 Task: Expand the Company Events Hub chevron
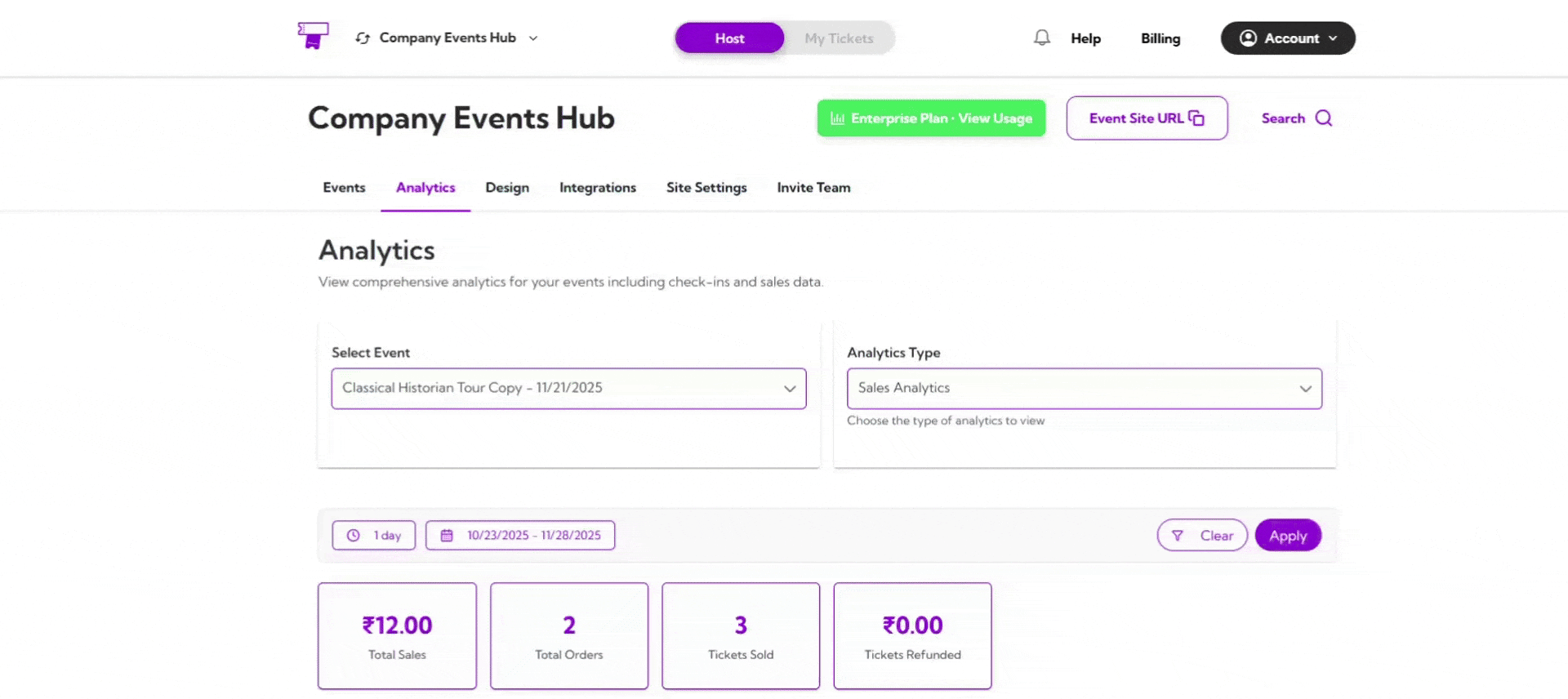(x=533, y=38)
